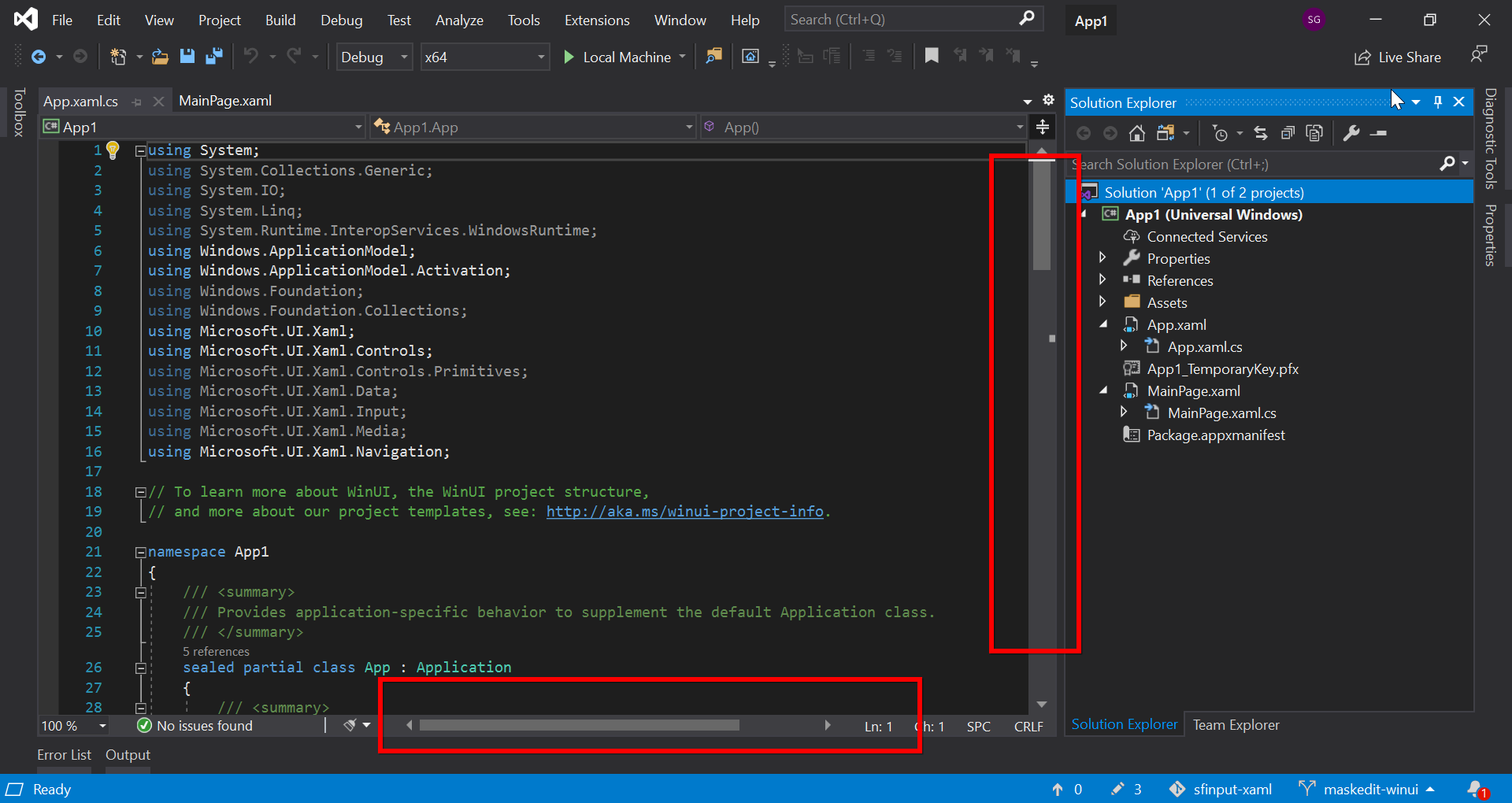Toggle auto-hide pin on Solution Explorer
This screenshot has width=1512, height=803.
[x=1438, y=102]
